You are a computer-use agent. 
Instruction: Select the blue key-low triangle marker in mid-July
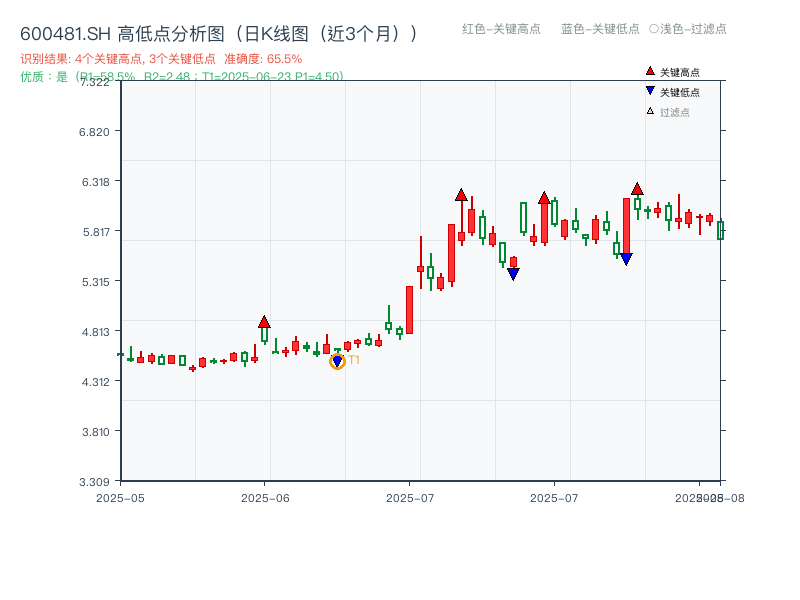[513, 271]
